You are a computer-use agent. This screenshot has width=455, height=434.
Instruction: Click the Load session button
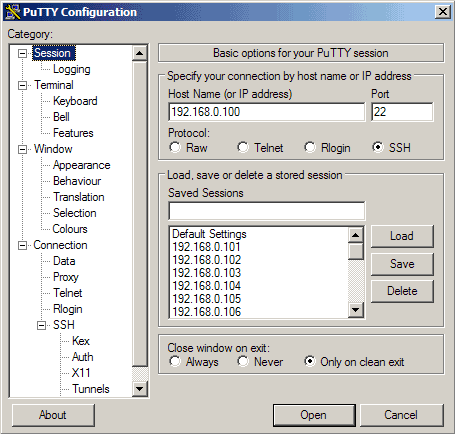pyautogui.click(x=402, y=236)
